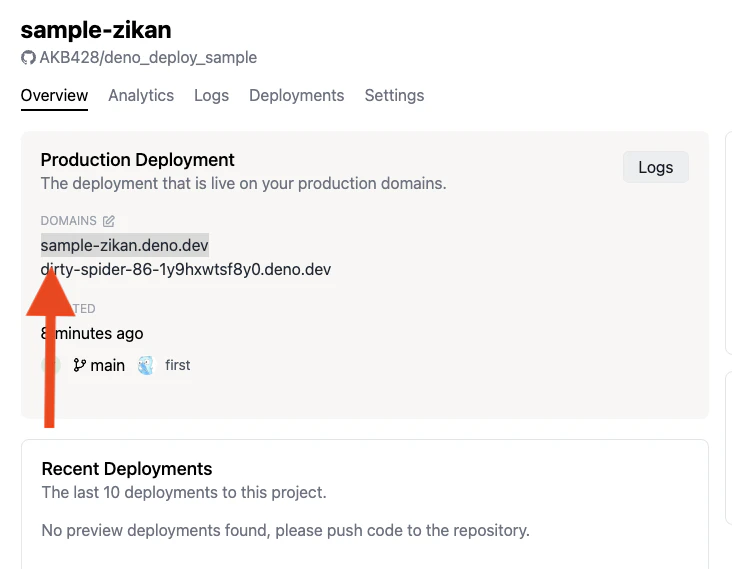Go to the Deployments tab
The width and height of the screenshot is (732, 569).
[x=296, y=95]
